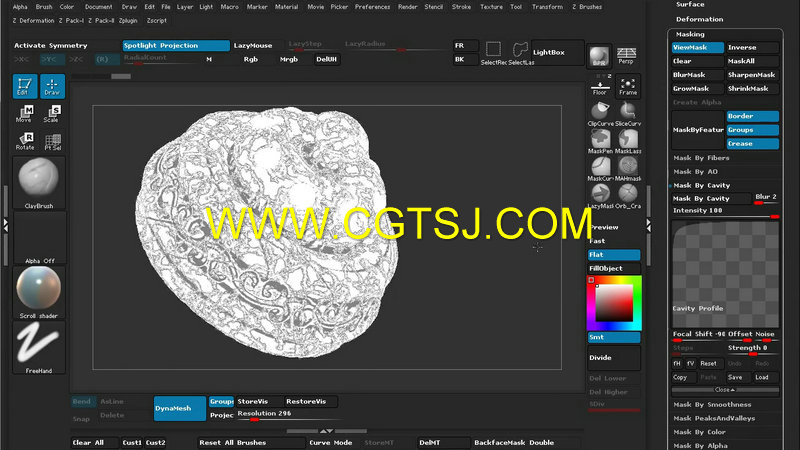Image resolution: width=800 pixels, height=450 pixels.
Task: Toggle the Smt smoothing button
Action: click(x=614, y=337)
